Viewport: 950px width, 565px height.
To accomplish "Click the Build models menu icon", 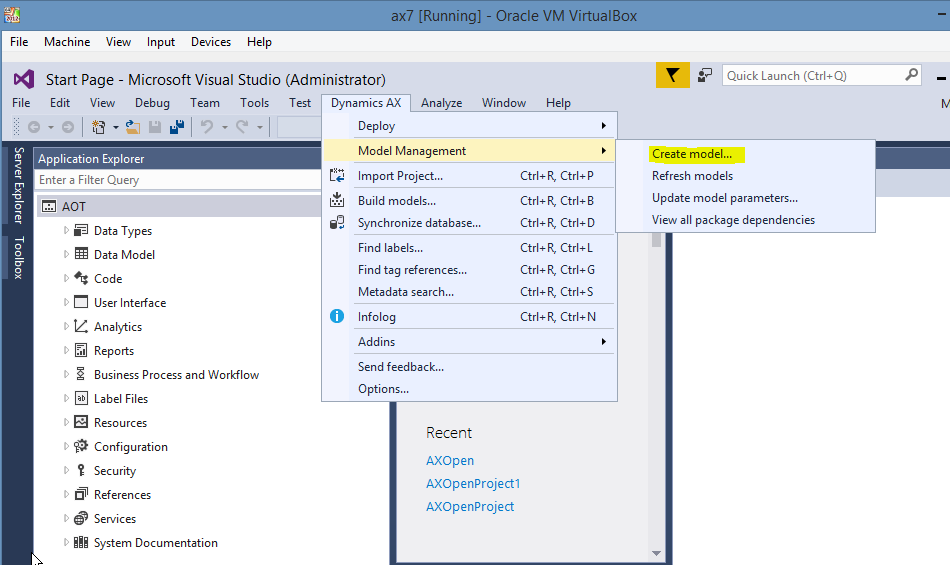I will [x=337, y=199].
